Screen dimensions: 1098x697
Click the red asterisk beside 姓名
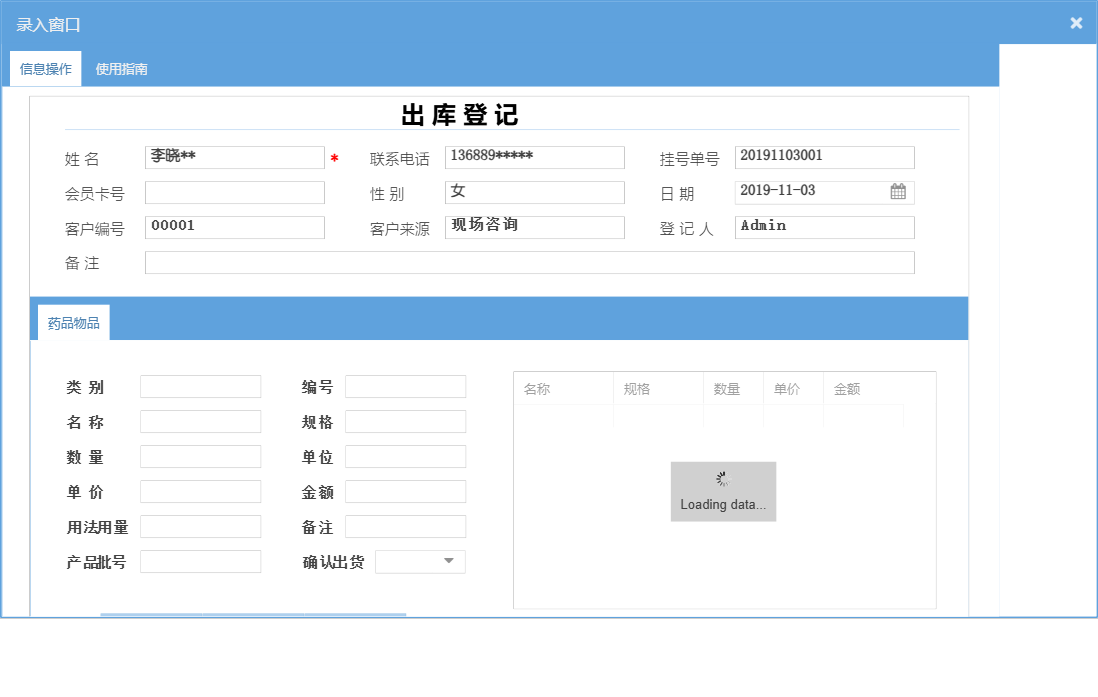click(333, 158)
